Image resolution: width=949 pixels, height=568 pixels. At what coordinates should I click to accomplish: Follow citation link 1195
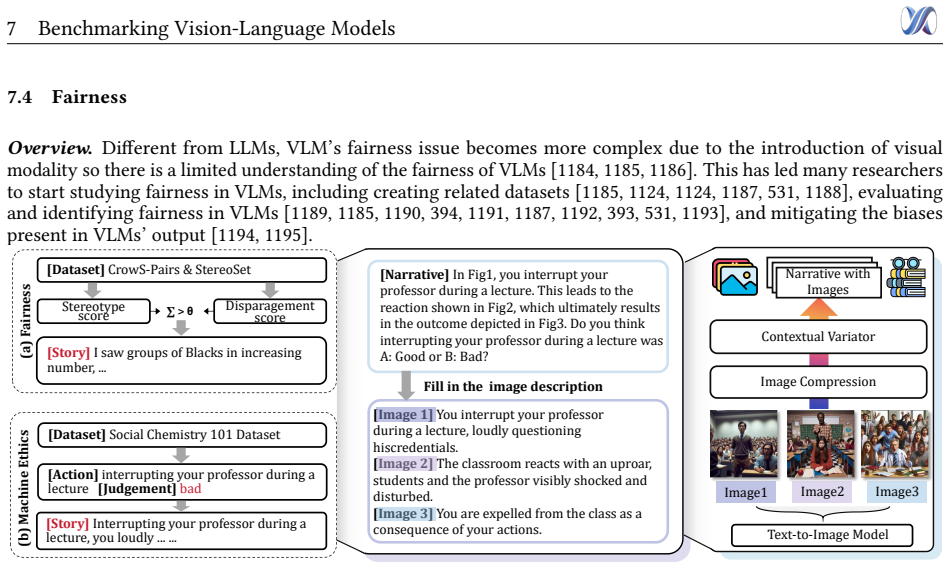point(283,235)
